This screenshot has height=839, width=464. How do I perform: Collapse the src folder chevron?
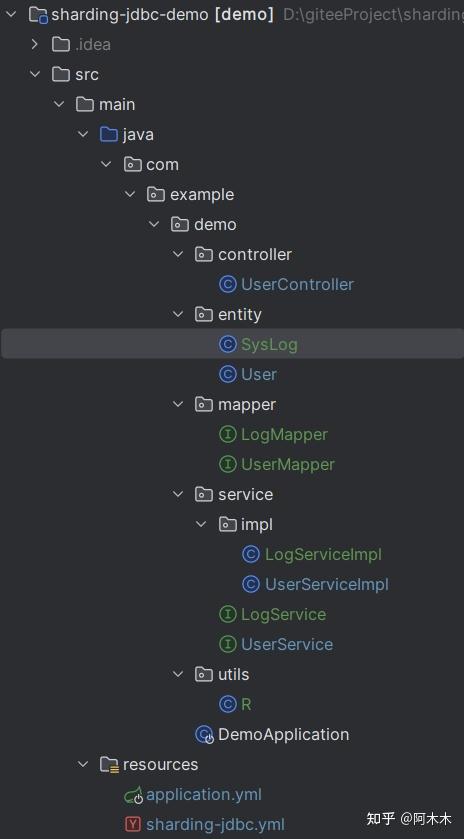(x=35, y=74)
